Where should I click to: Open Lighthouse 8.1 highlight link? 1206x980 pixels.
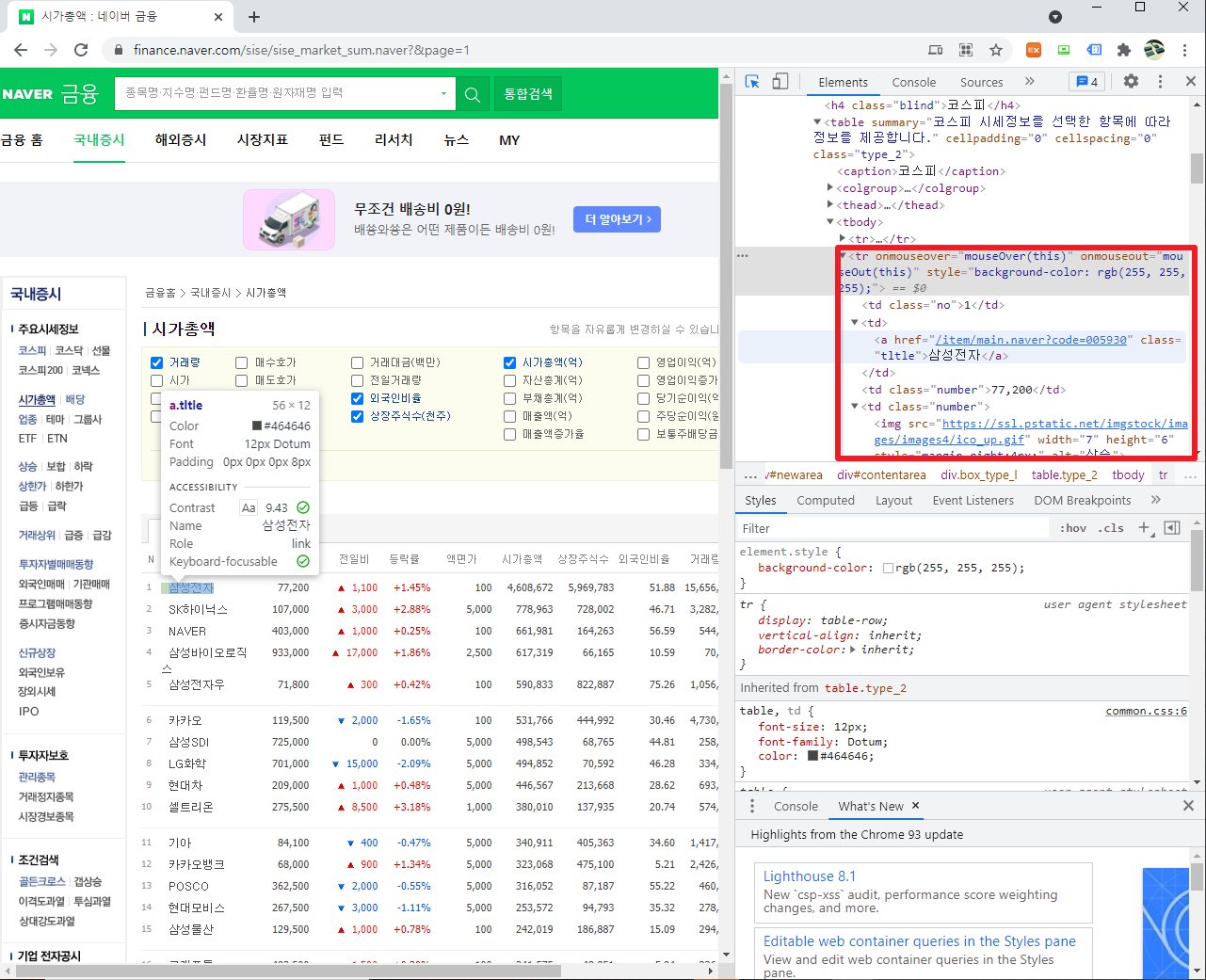[810, 876]
